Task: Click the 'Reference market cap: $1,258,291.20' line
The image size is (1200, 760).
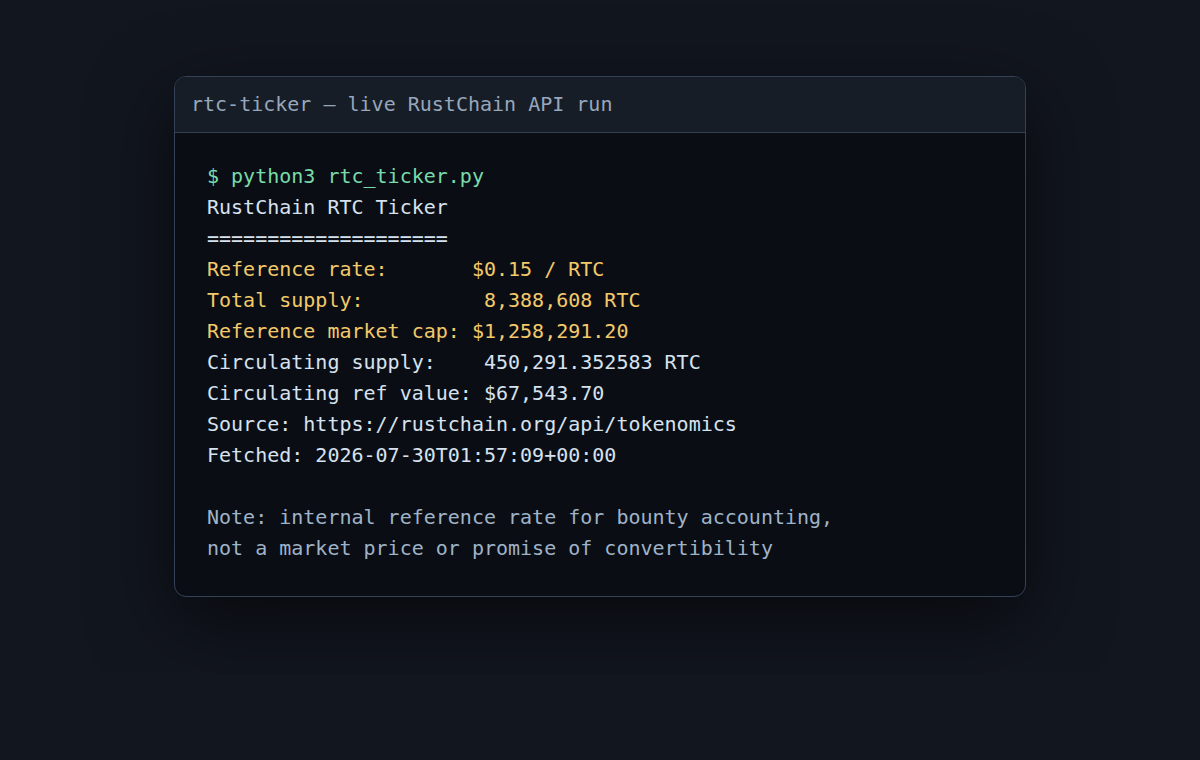Action: (x=417, y=332)
